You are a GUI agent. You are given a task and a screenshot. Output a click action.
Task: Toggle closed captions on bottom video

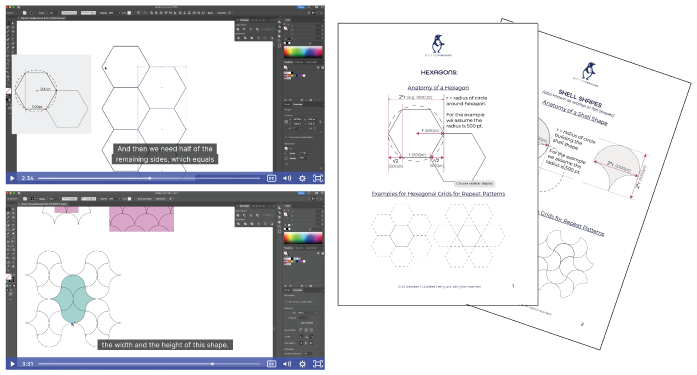[271, 364]
